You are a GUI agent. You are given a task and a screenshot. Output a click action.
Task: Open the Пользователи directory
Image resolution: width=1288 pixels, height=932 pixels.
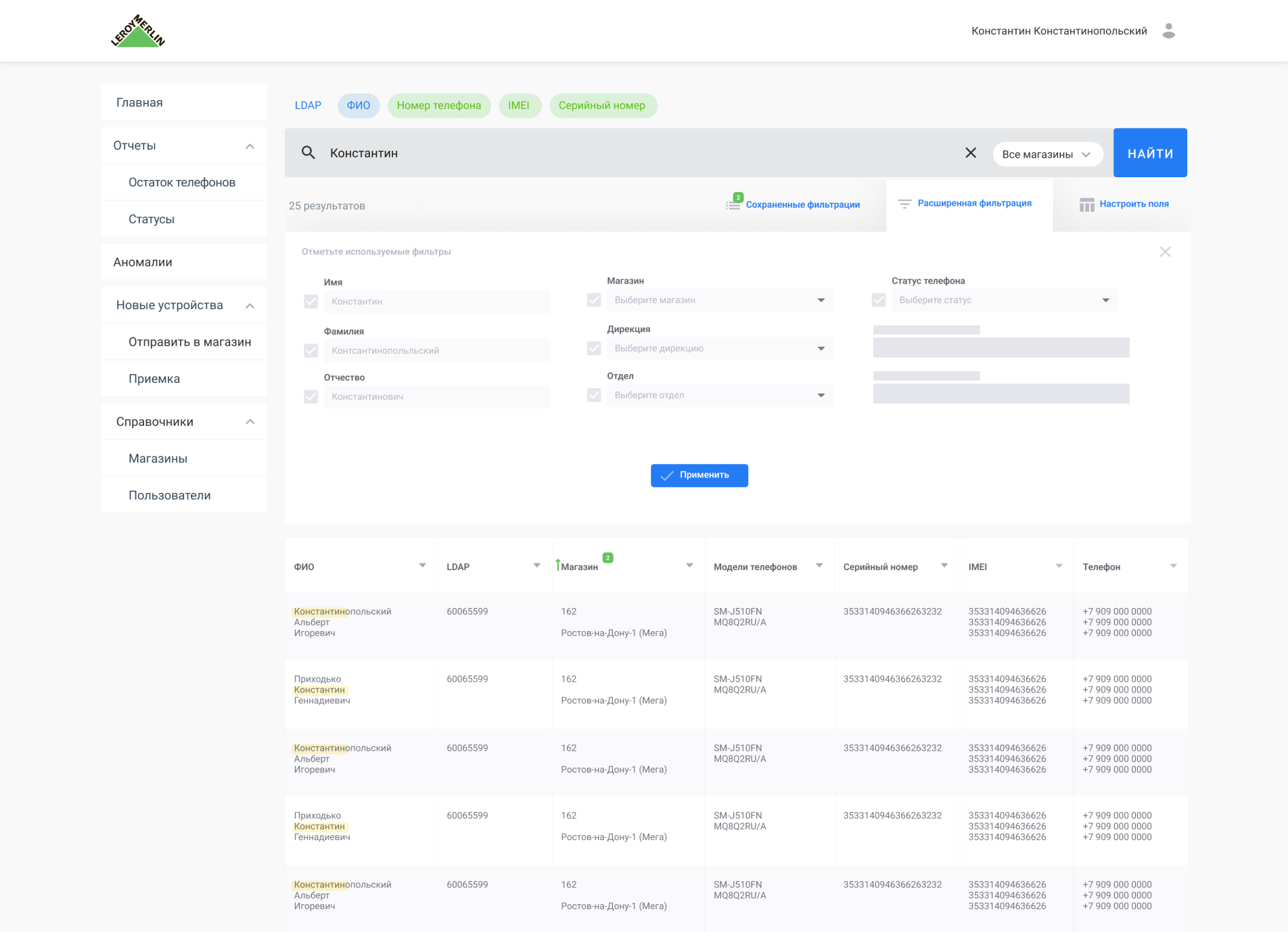click(x=183, y=495)
